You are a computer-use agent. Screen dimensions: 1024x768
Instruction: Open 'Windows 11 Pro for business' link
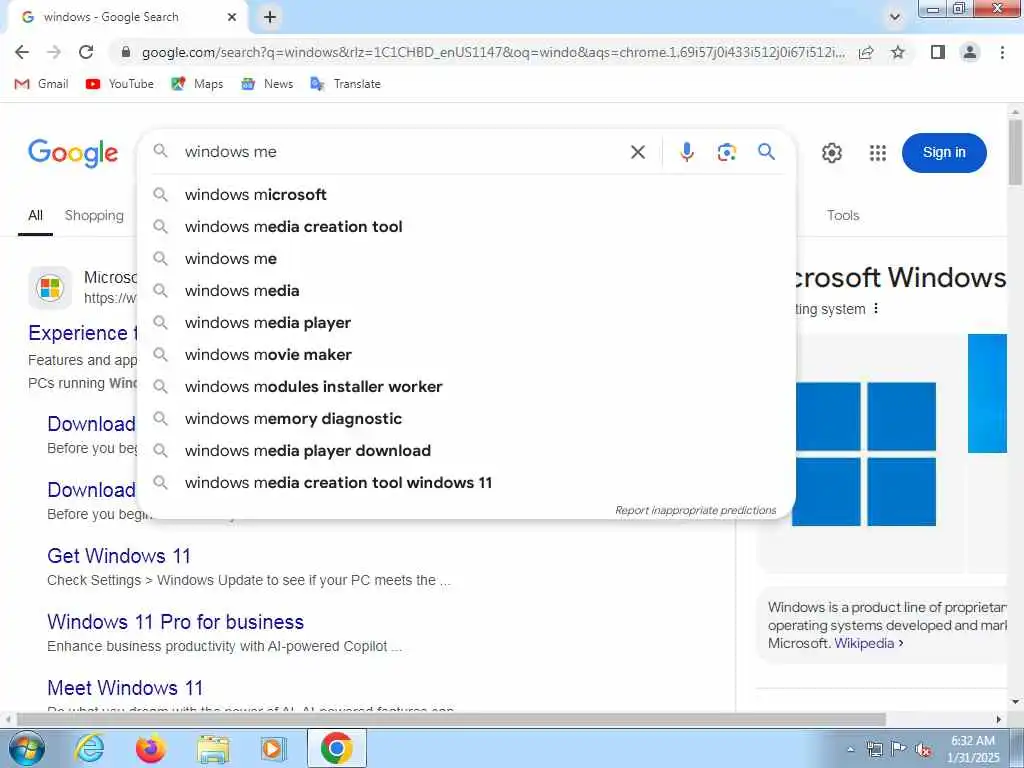click(x=175, y=622)
